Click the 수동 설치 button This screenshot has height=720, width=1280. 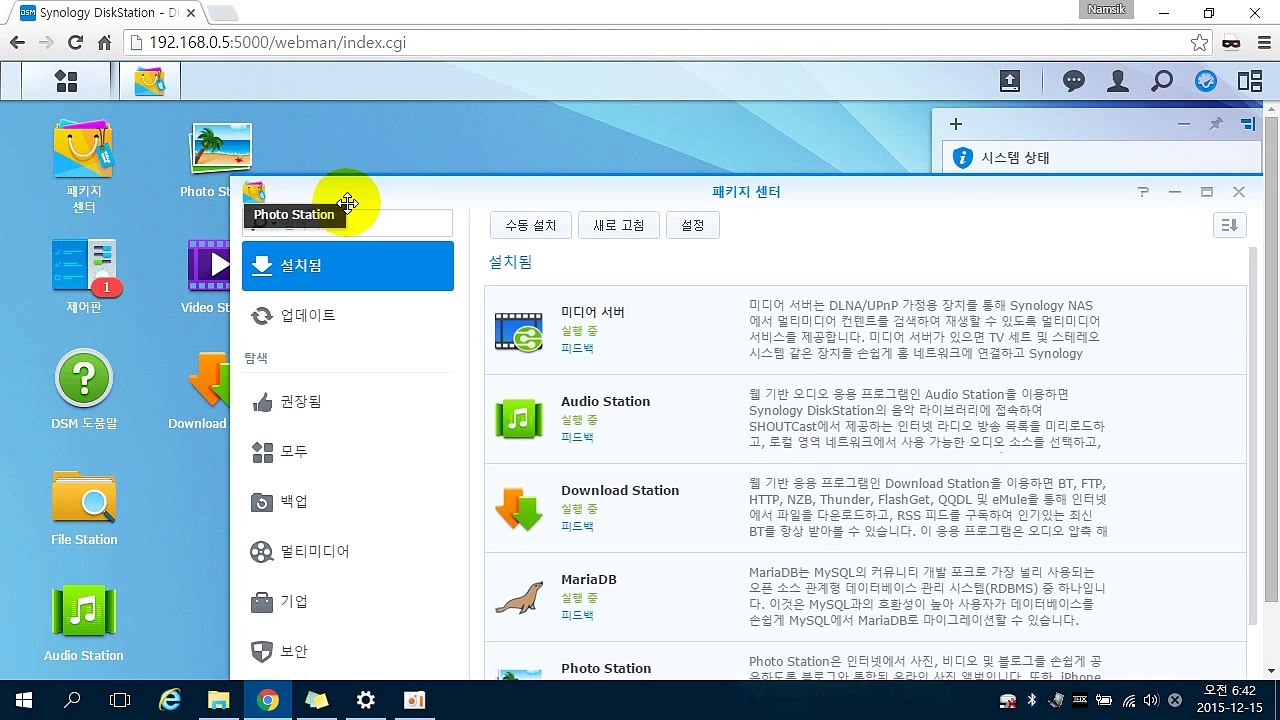(530, 225)
